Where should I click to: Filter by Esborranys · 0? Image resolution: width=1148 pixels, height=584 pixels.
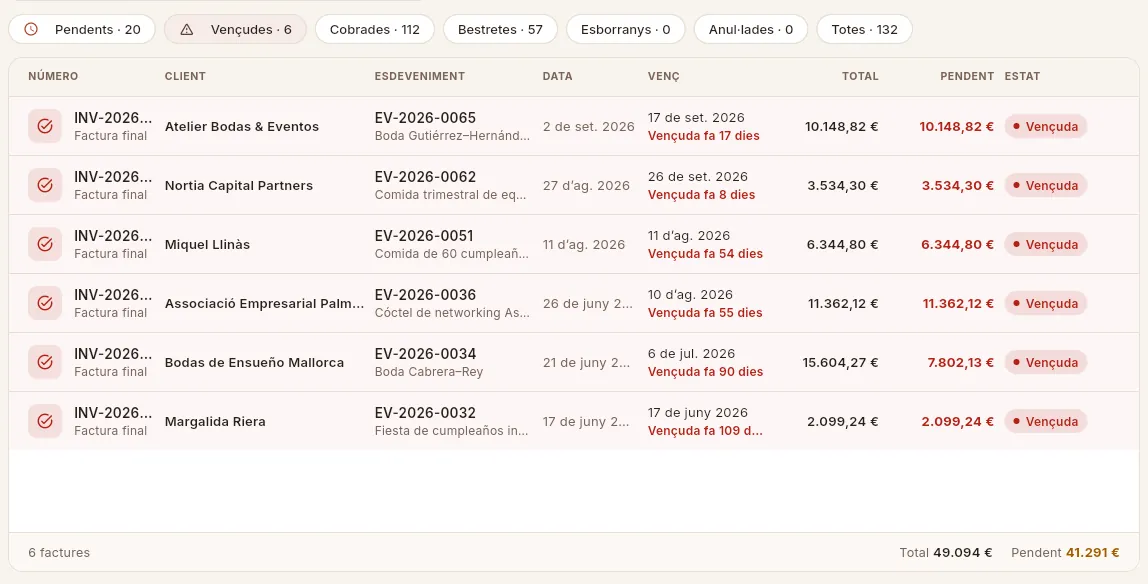(x=626, y=29)
